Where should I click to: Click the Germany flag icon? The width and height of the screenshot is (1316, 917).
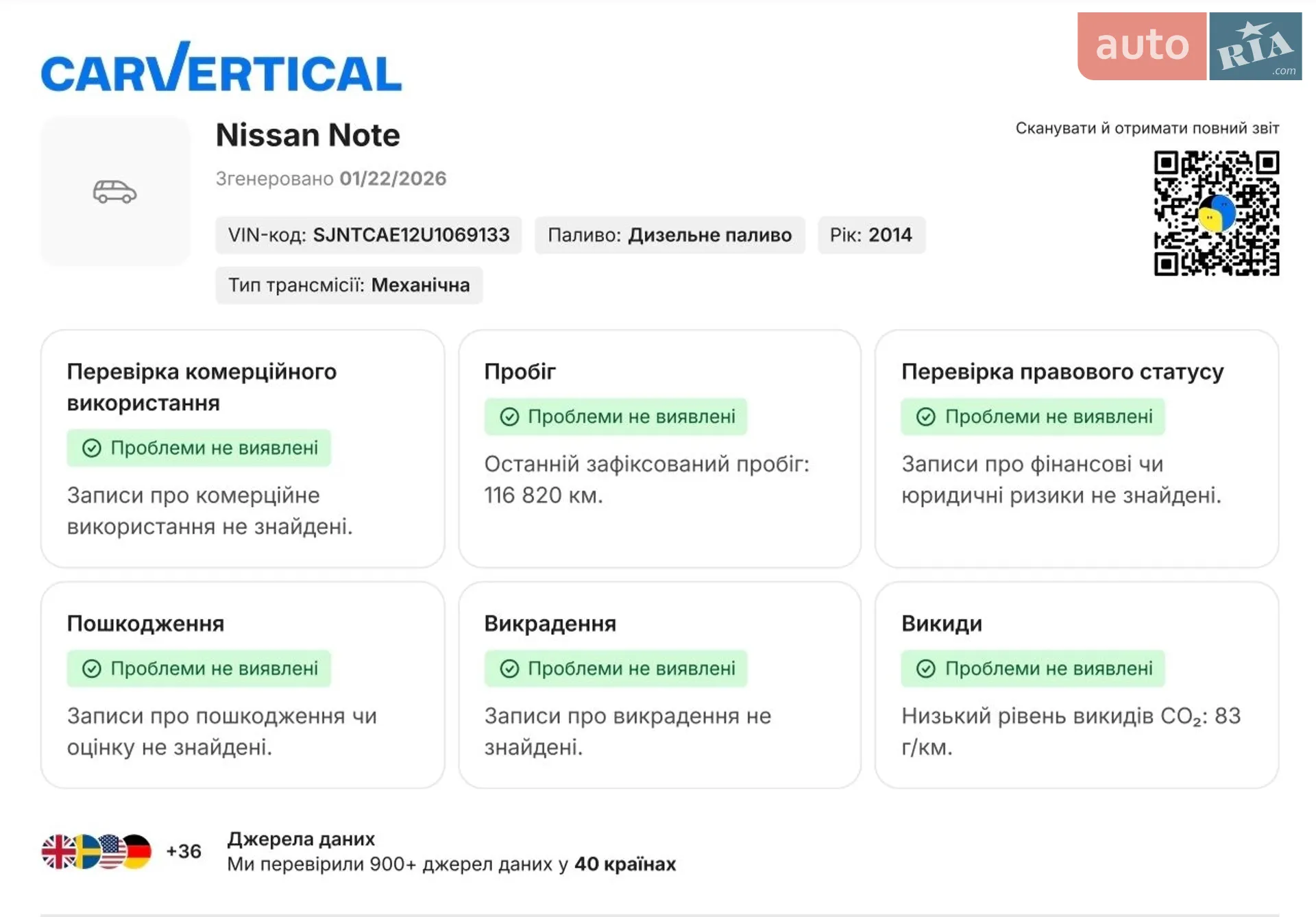[138, 852]
